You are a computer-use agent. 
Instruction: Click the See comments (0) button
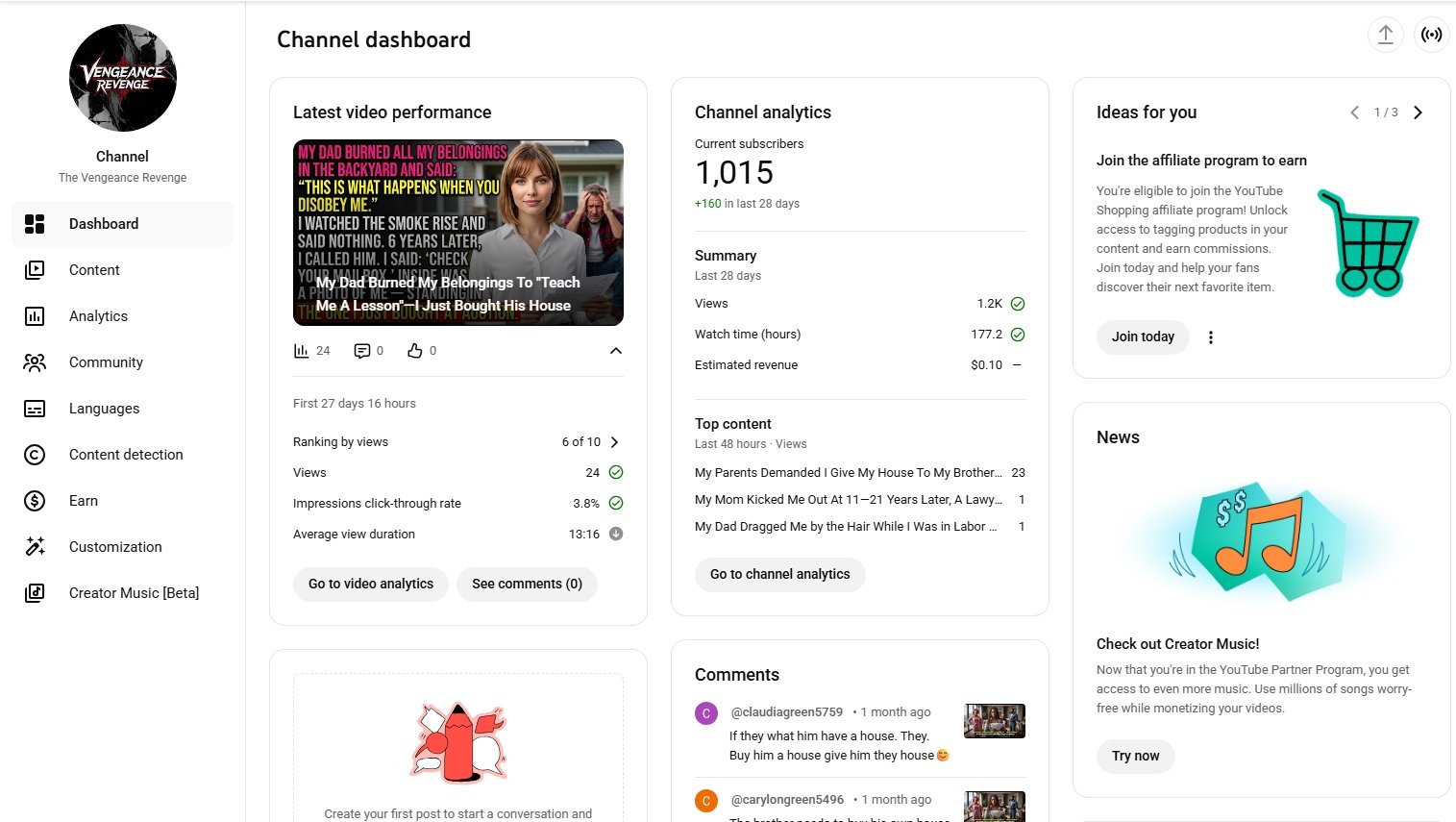pyautogui.click(x=527, y=584)
